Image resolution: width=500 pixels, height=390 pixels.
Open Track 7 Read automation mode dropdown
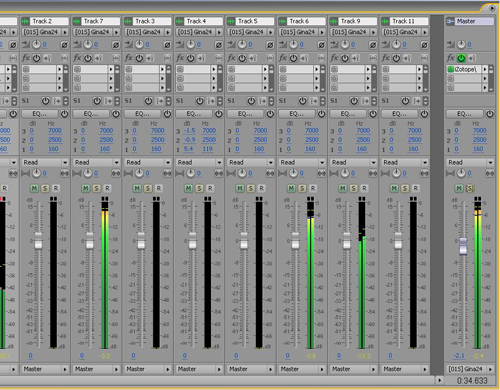(96, 162)
